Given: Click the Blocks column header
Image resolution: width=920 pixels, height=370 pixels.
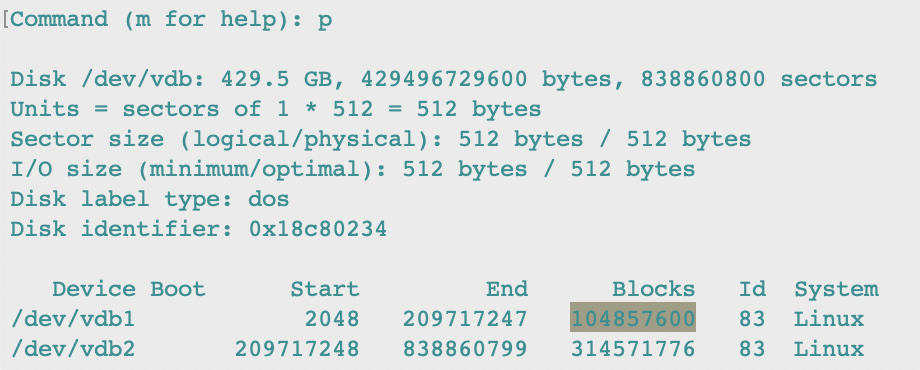Looking at the screenshot, I should [654, 288].
